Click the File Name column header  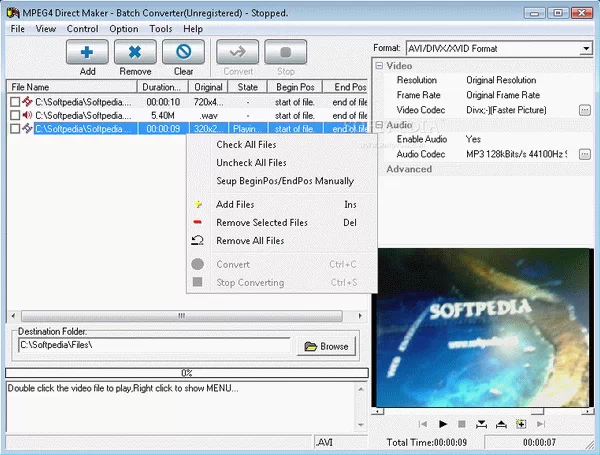[72, 87]
